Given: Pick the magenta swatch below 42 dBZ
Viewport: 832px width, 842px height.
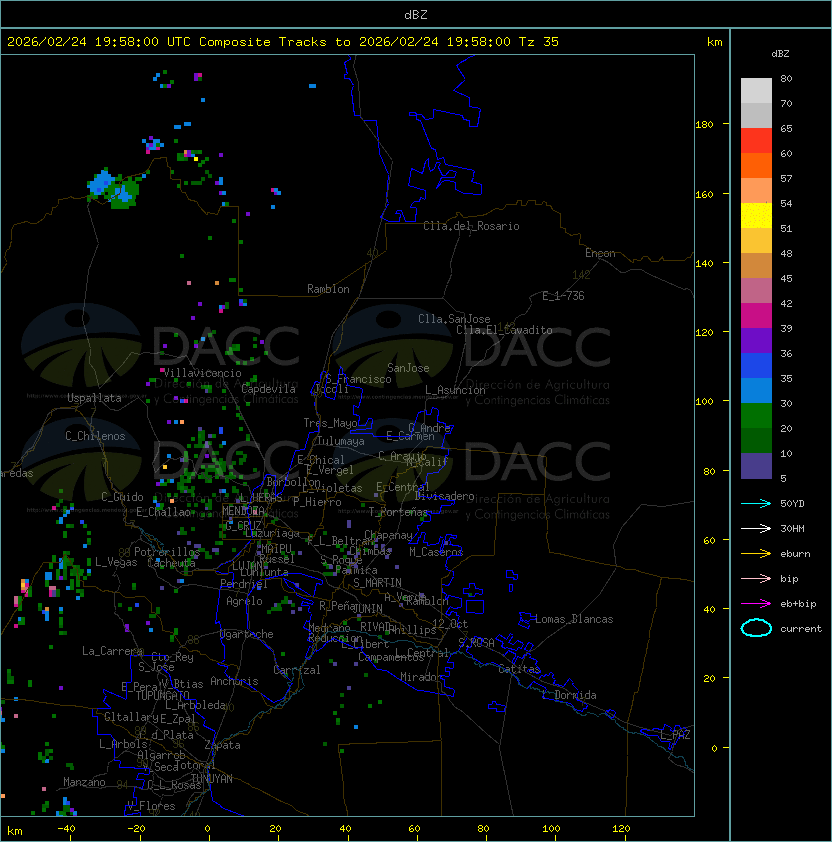Looking at the screenshot, I should point(756,316).
